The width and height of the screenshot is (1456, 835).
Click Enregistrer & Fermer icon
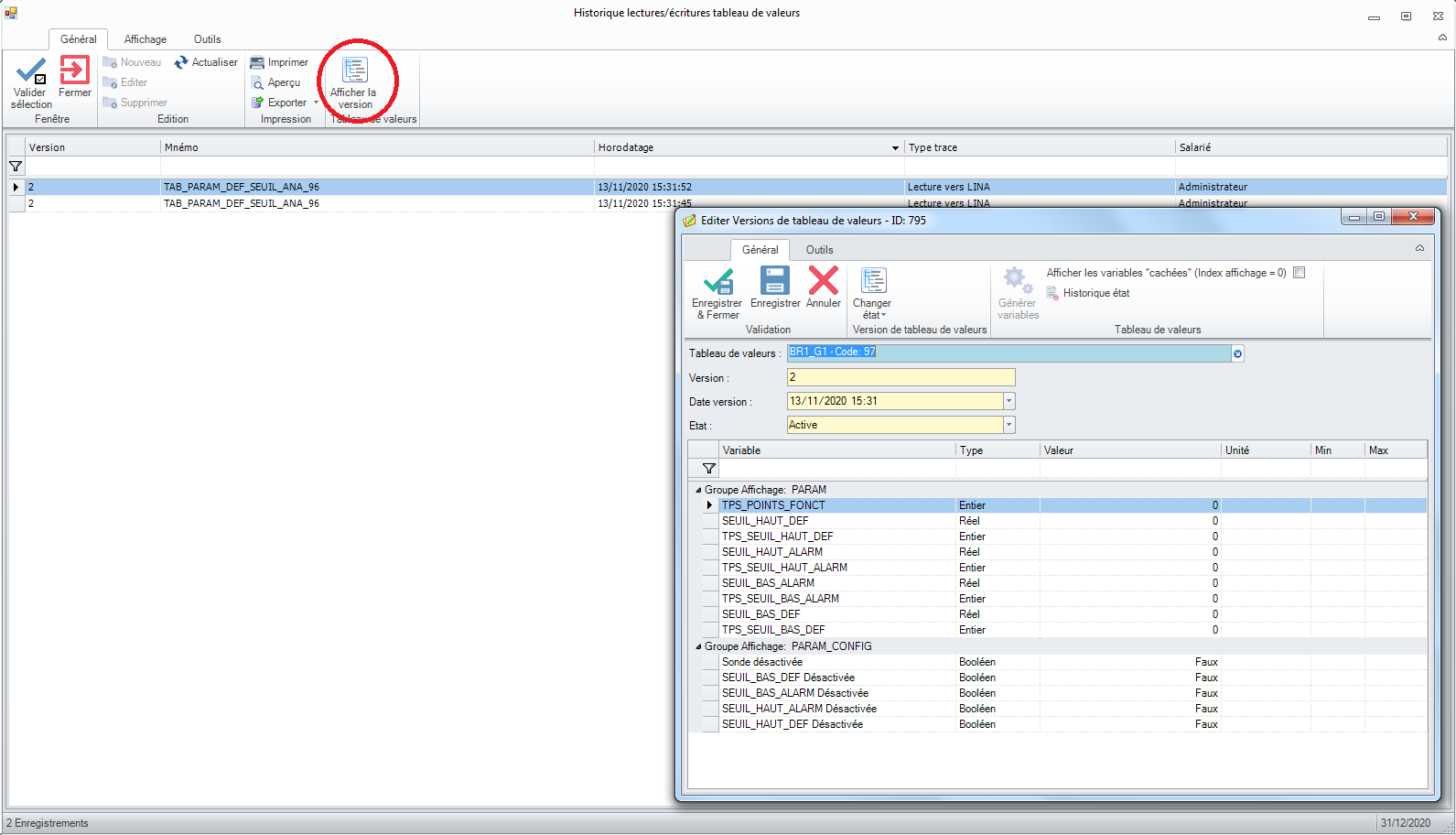717,281
